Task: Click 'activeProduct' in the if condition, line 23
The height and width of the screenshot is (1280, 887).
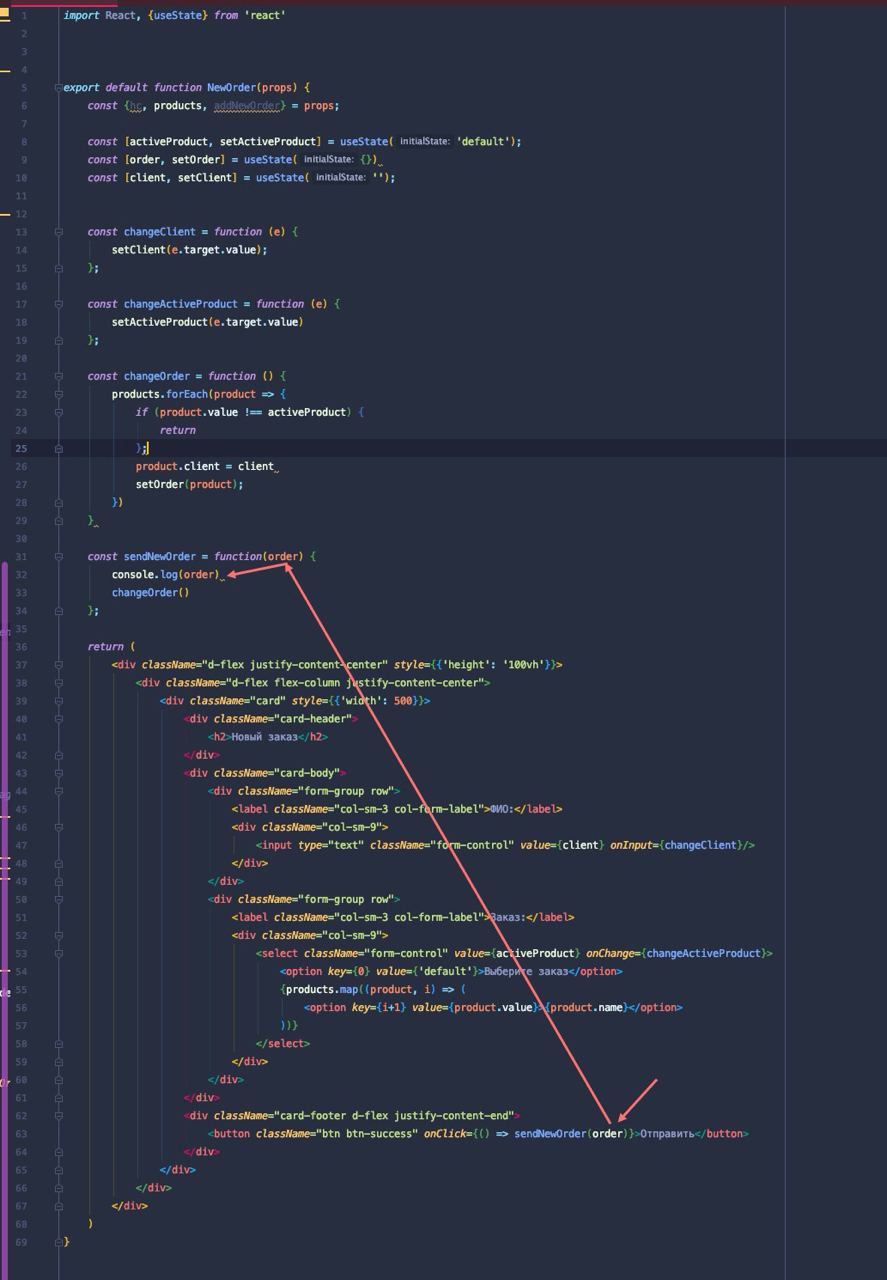Action: click(309, 412)
